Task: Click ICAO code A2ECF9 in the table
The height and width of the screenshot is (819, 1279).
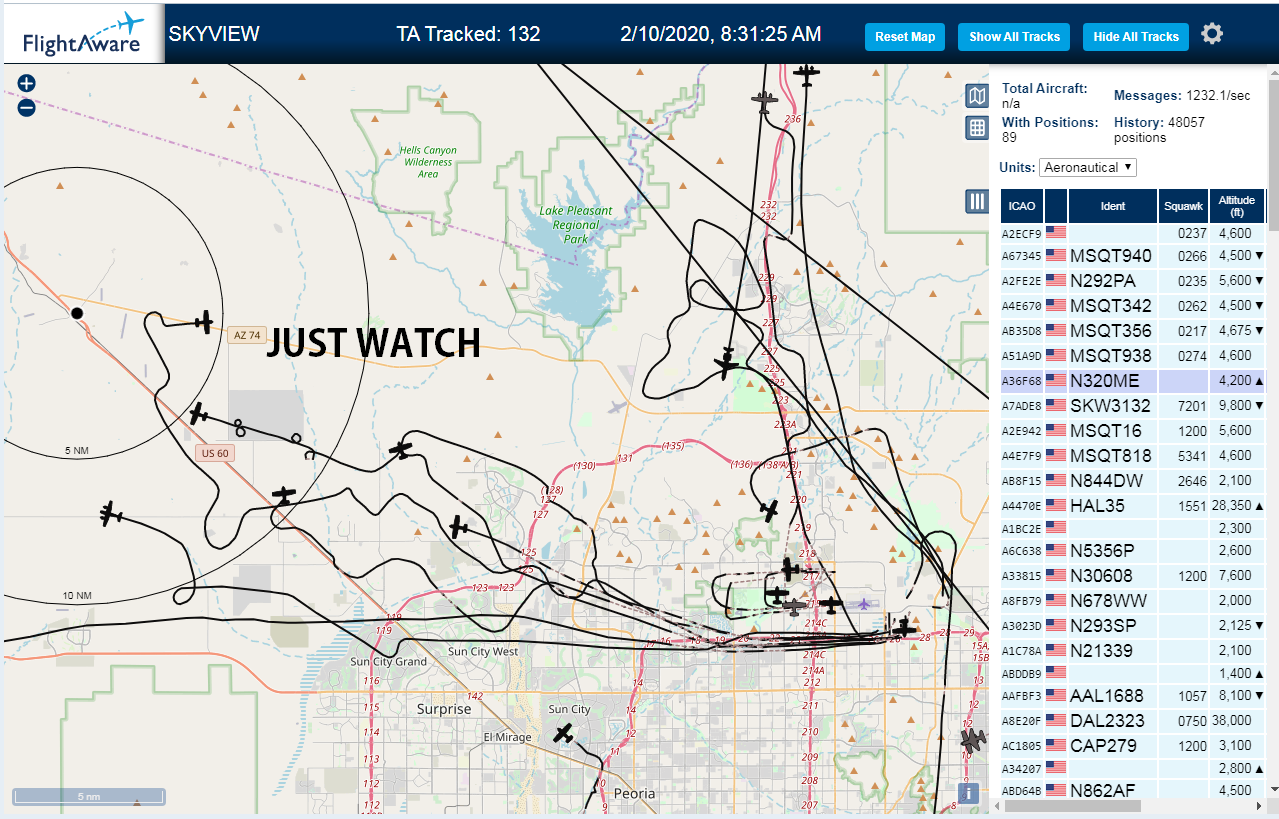Action: pos(1021,234)
